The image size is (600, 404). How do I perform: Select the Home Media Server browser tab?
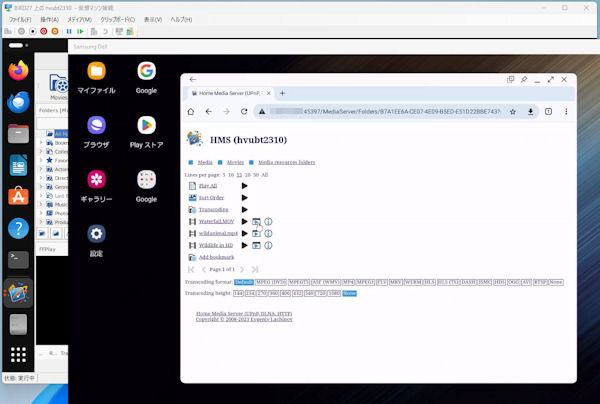click(231, 93)
